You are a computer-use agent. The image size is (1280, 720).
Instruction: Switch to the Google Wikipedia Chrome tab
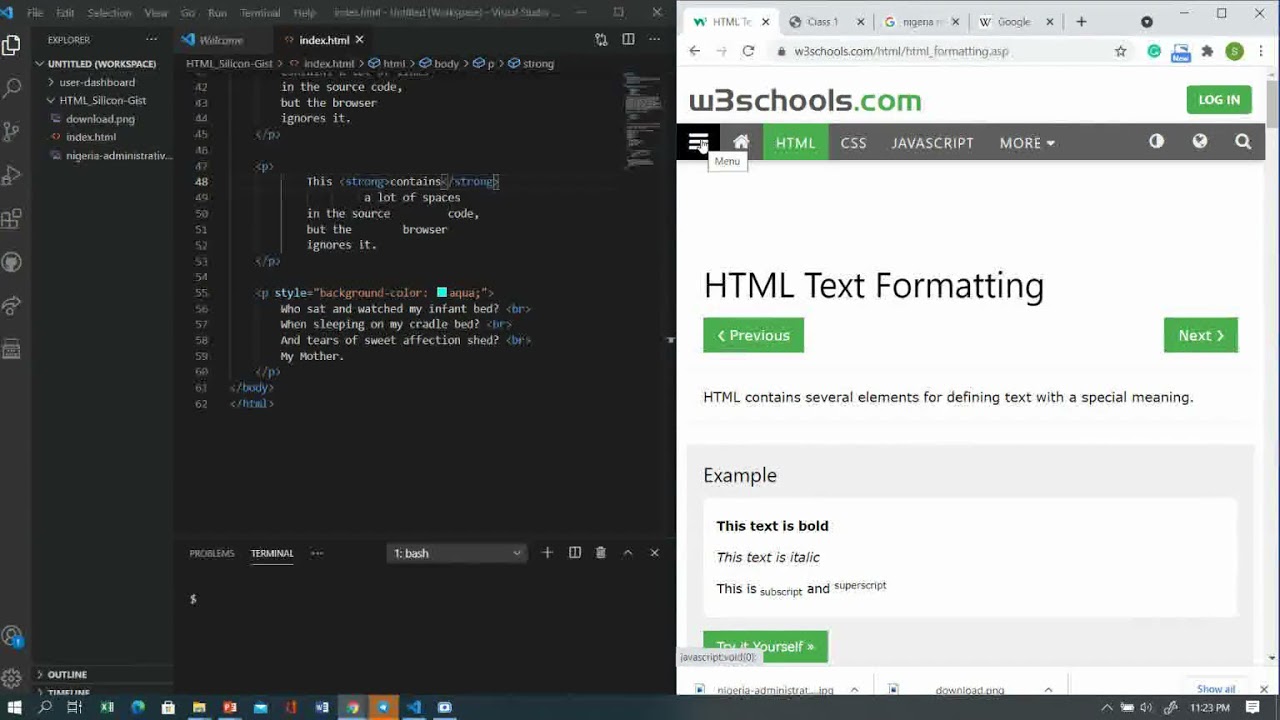[1013, 21]
